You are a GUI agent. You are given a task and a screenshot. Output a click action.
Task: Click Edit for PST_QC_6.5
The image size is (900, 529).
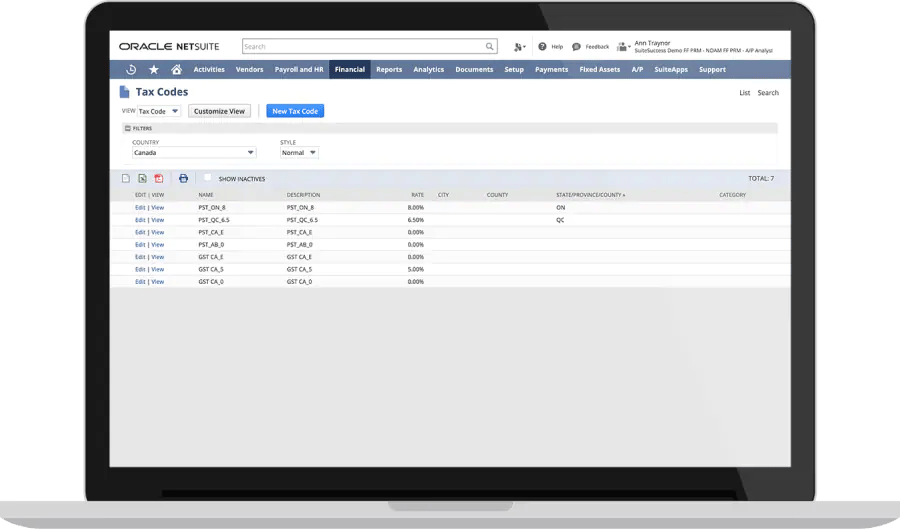click(x=140, y=220)
